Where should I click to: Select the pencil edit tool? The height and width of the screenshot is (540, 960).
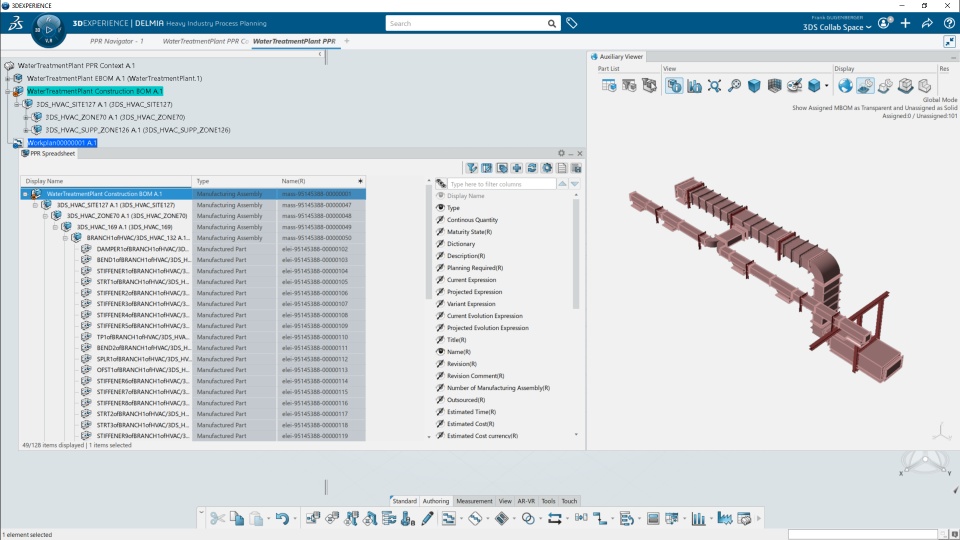coord(427,519)
